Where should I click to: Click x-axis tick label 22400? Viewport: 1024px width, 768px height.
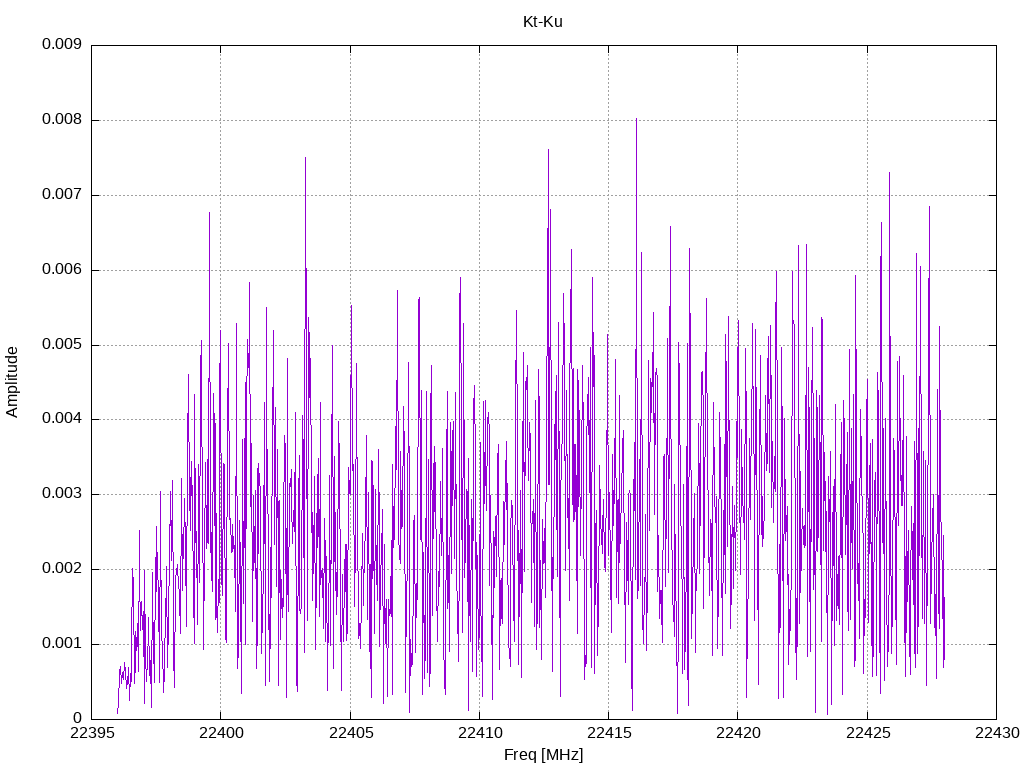pos(221,733)
